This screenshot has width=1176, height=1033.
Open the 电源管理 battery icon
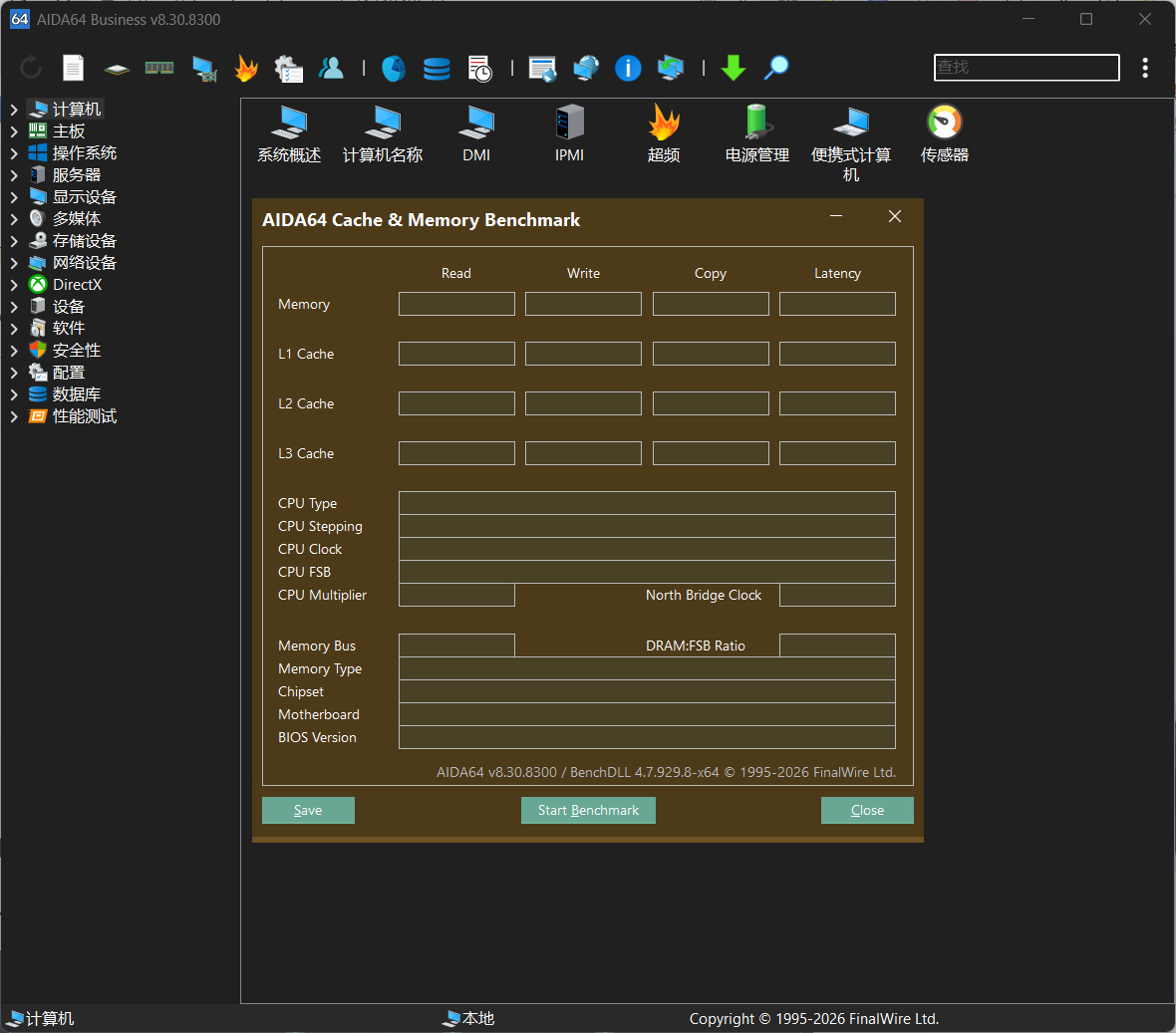click(756, 134)
